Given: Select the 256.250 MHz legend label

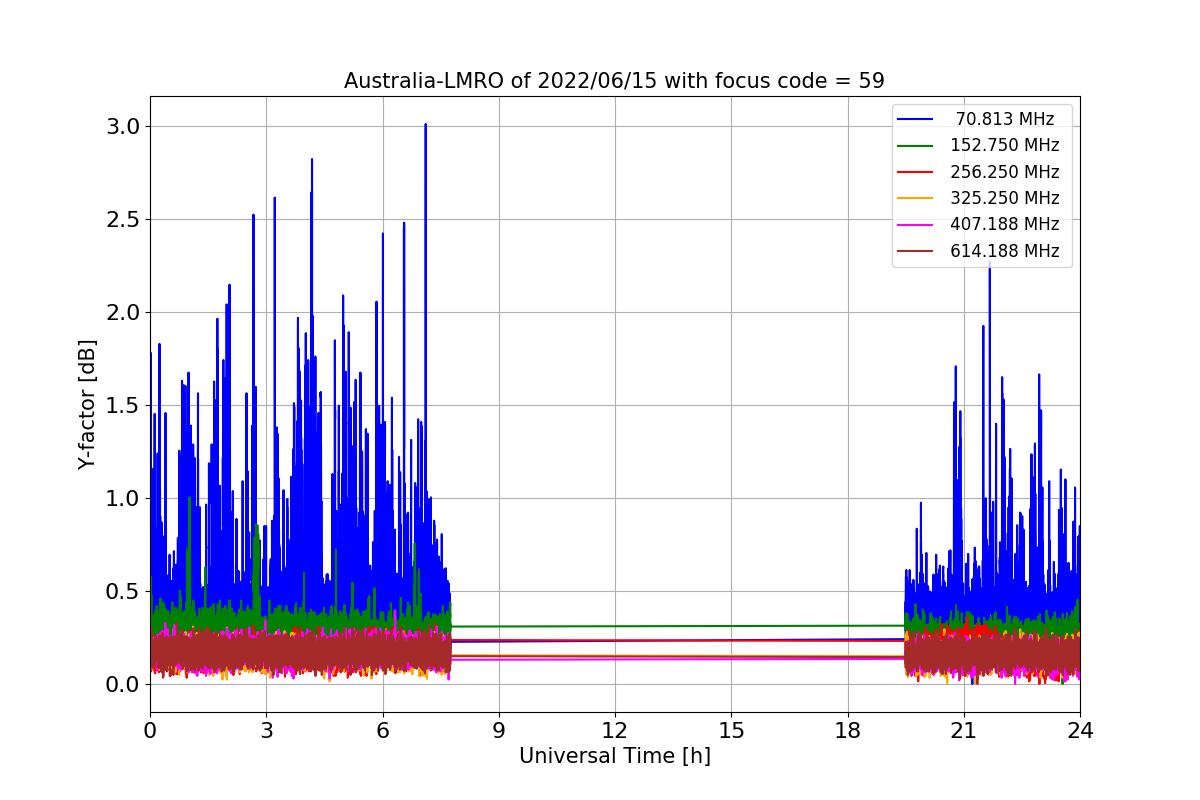Looking at the screenshot, I should pyautogui.click(x=1005, y=172).
